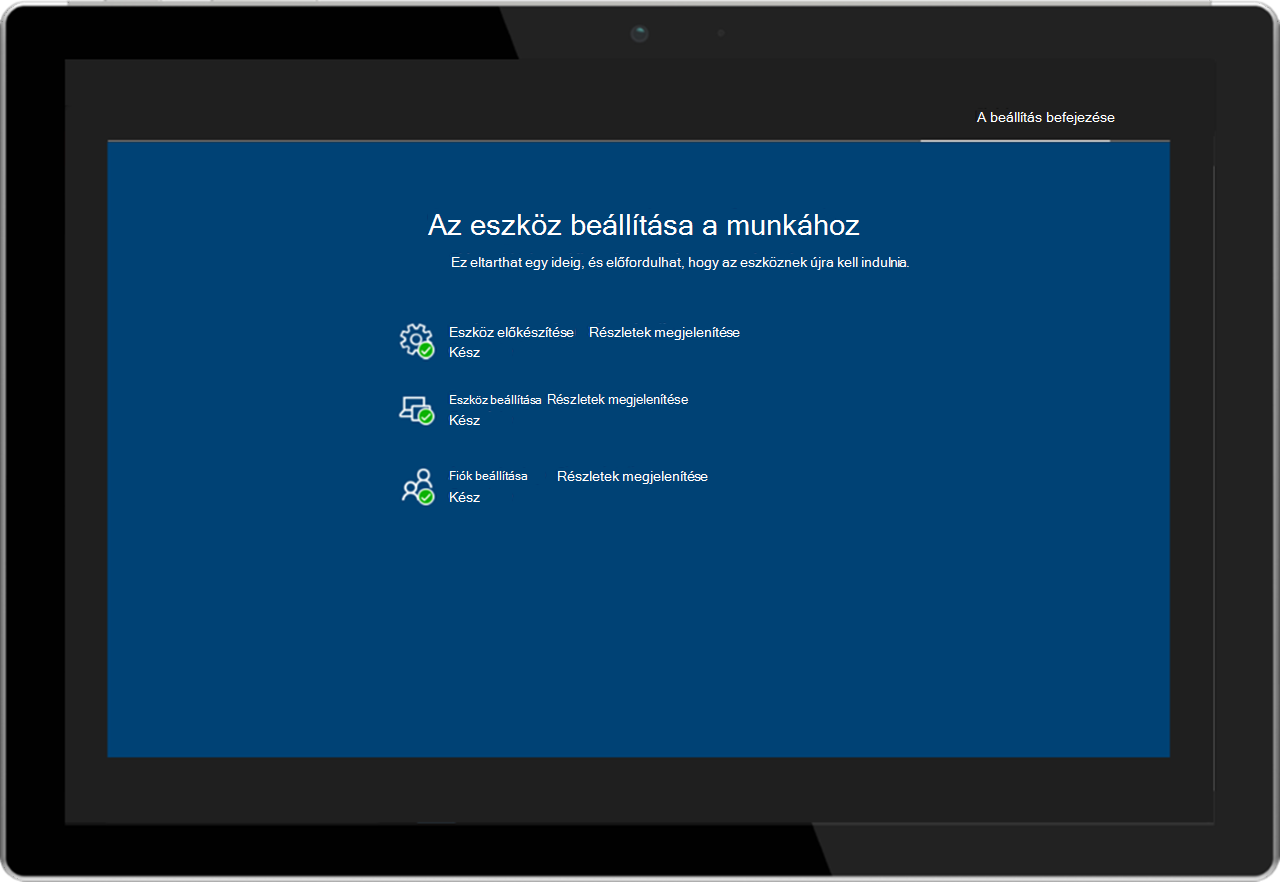1280x882 pixels.
Task: Click the 'Eszköz előkészítése' label
Action: pos(511,332)
